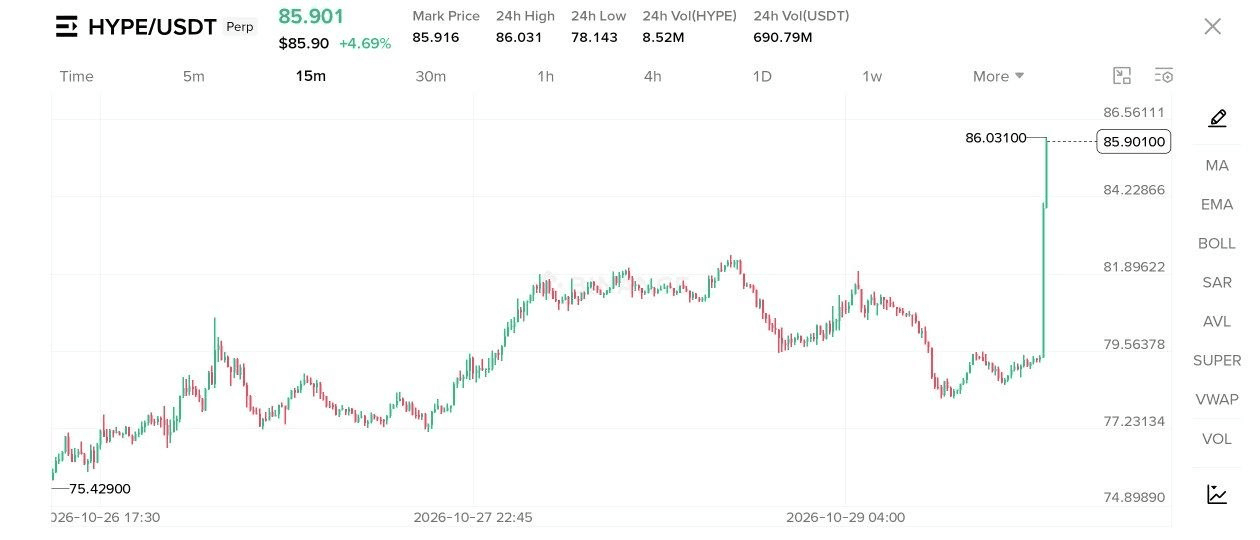Switch to the 1h timeframe
Image resolution: width=1260 pixels, height=540 pixels.
click(545, 77)
